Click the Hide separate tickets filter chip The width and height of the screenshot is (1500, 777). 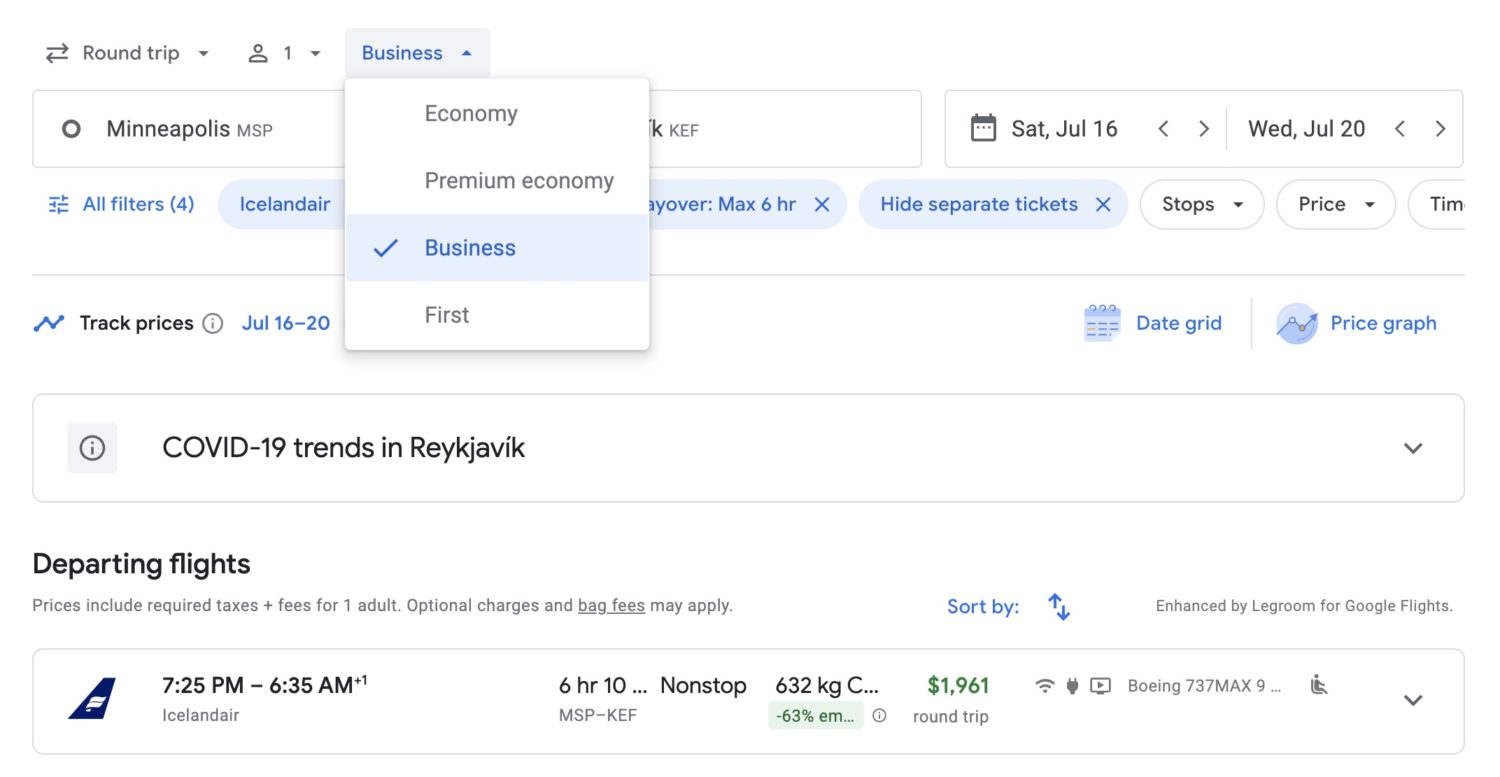[x=979, y=204]
